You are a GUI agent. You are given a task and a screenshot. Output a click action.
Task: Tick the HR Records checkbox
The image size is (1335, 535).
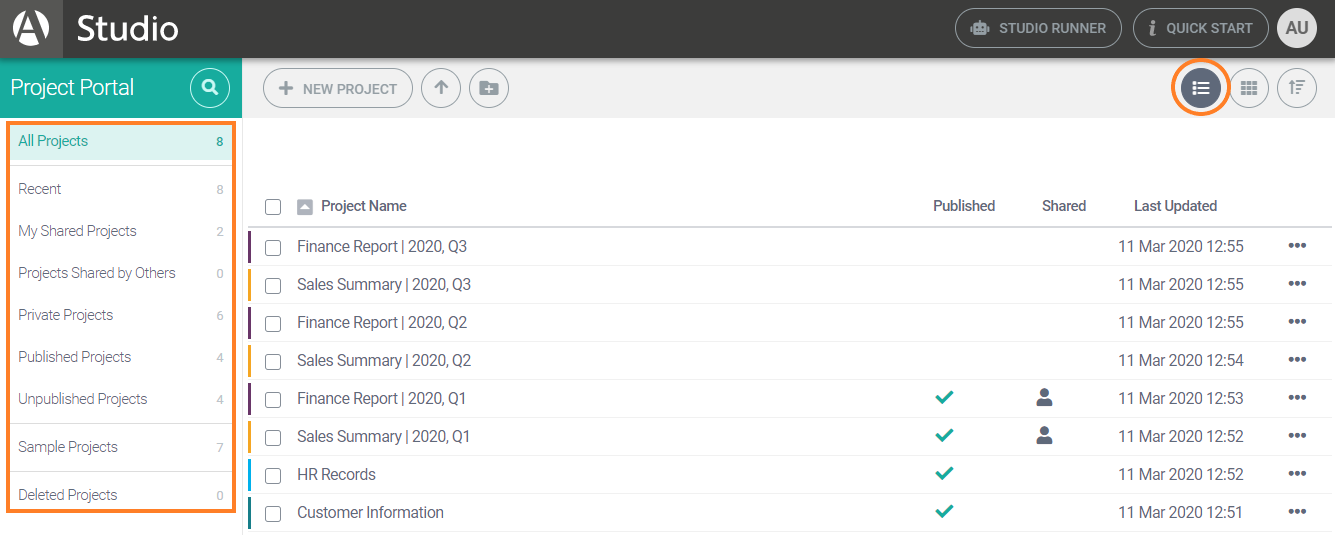pos(273,475)
